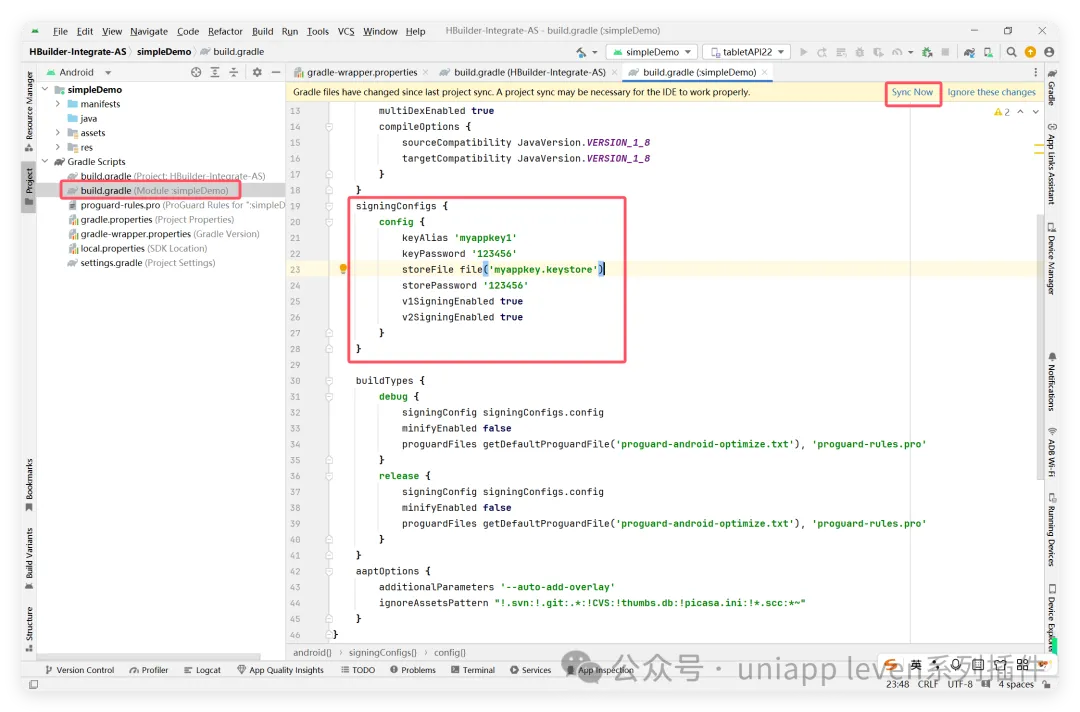1080x712 pixels.
Task: Click Collapse All icon in Project panel
Action: click(x=233, y=72)
